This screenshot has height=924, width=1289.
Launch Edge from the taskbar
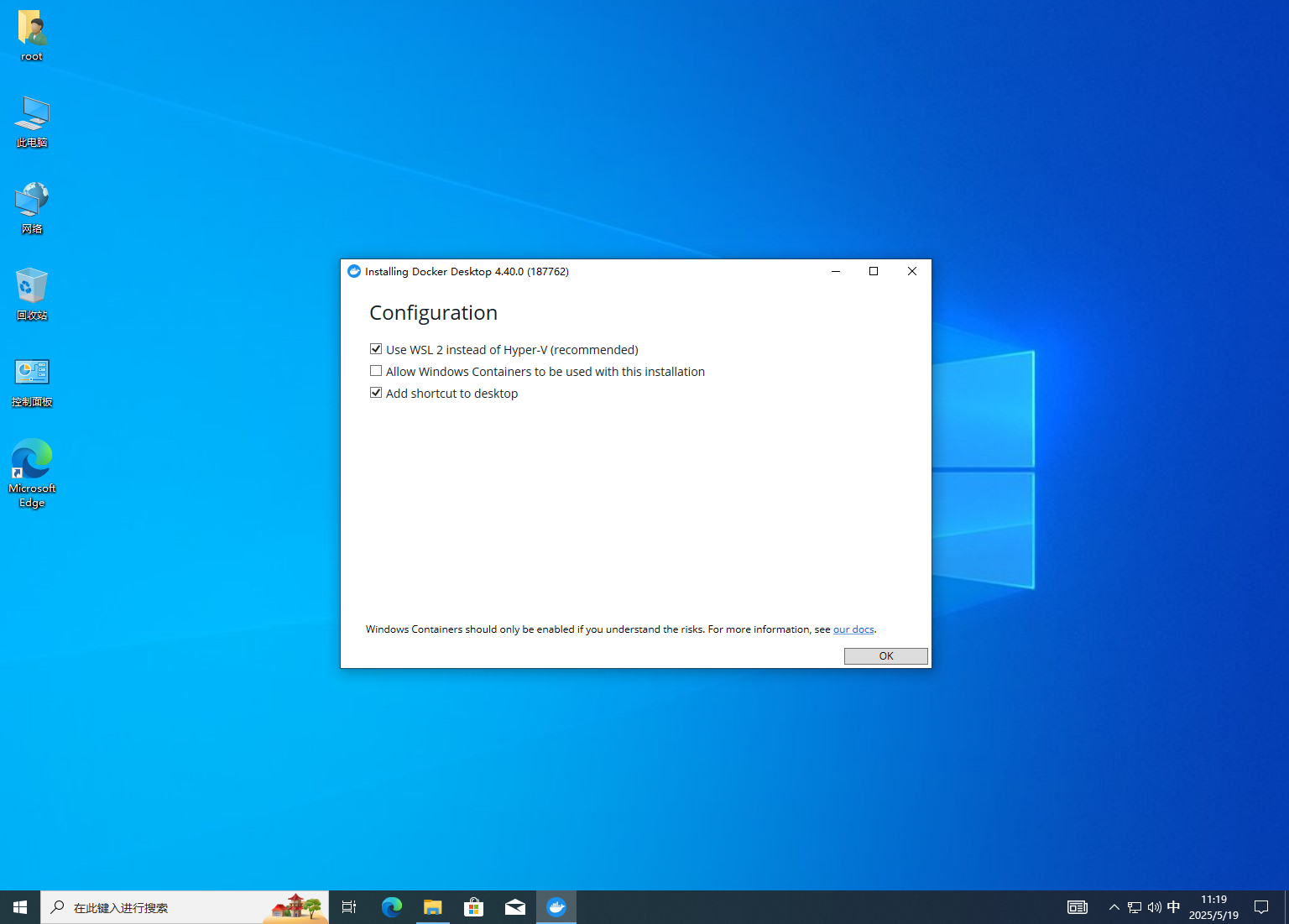(x=392, y=907)
